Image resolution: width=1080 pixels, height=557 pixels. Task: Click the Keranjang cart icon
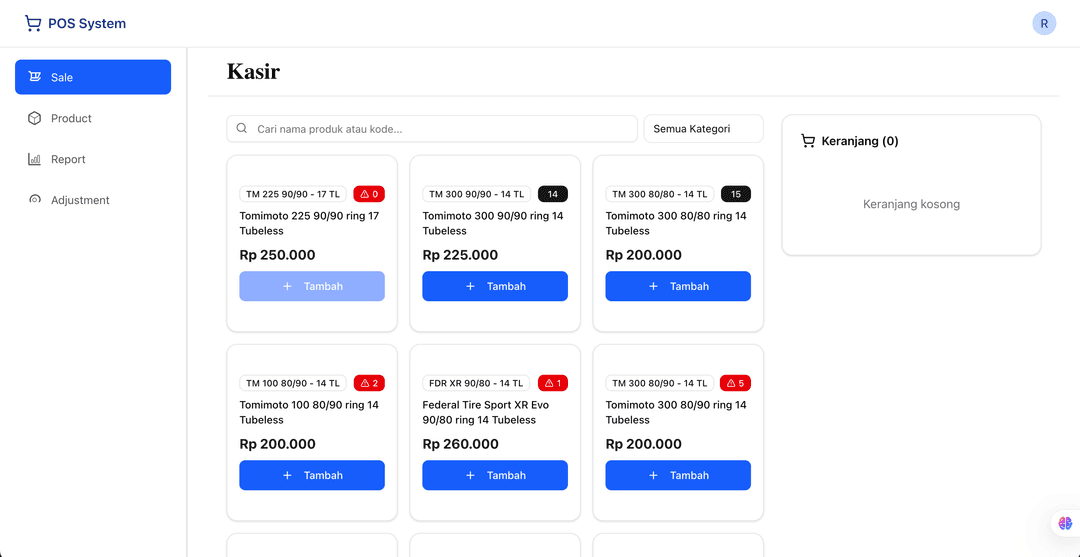pos(808,141)
